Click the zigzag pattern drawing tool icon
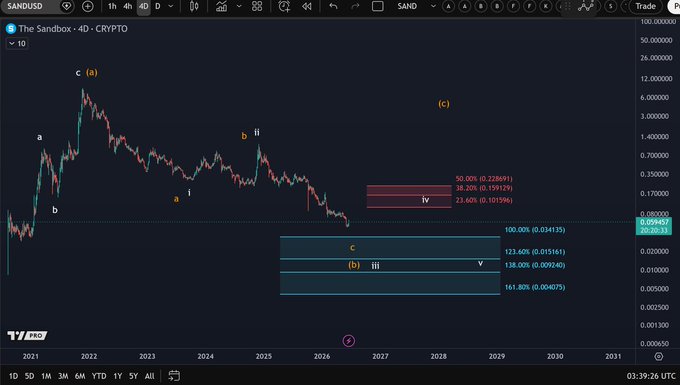Image resolution: width=680 pixels, height=385 pixels. pyautogui.click(x=585, y=6)
